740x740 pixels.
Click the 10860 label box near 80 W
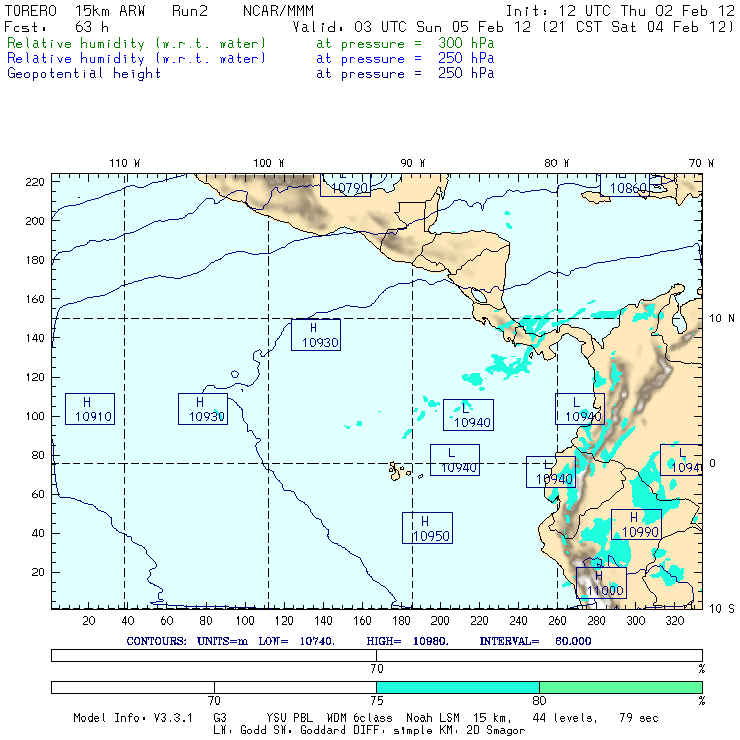coord(625,185)
